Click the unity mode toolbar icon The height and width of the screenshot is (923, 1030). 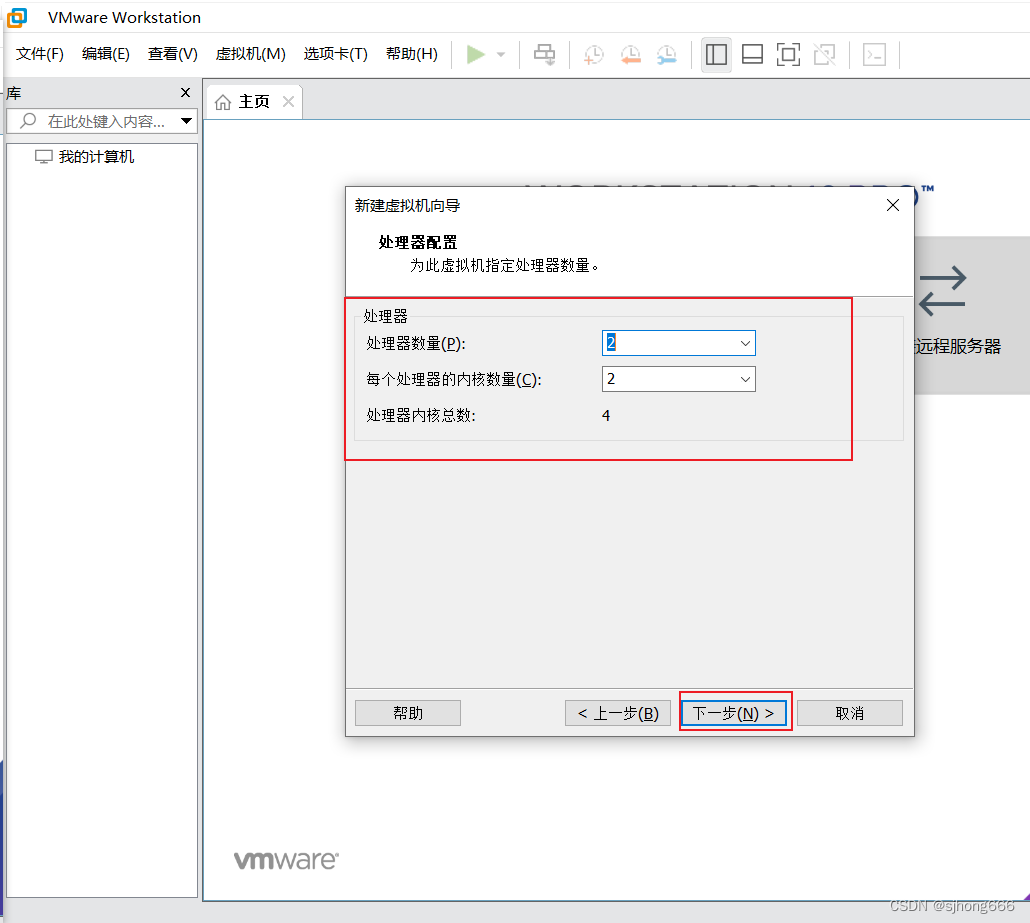[824, 55]
